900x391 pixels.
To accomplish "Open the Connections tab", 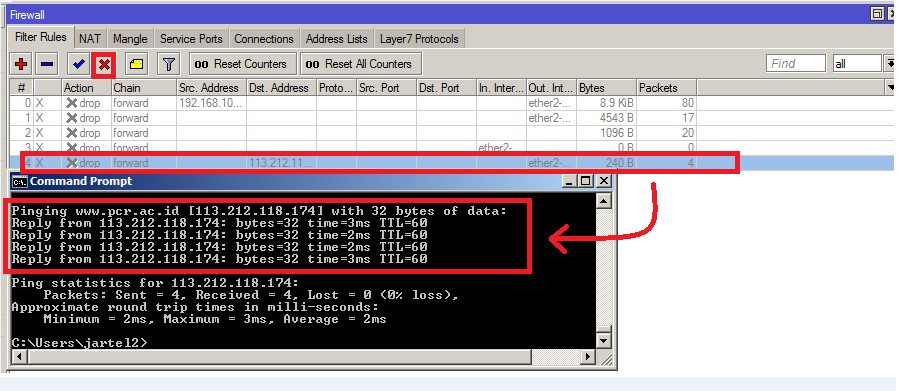I will pyautogui.click(x=264, y=39).
